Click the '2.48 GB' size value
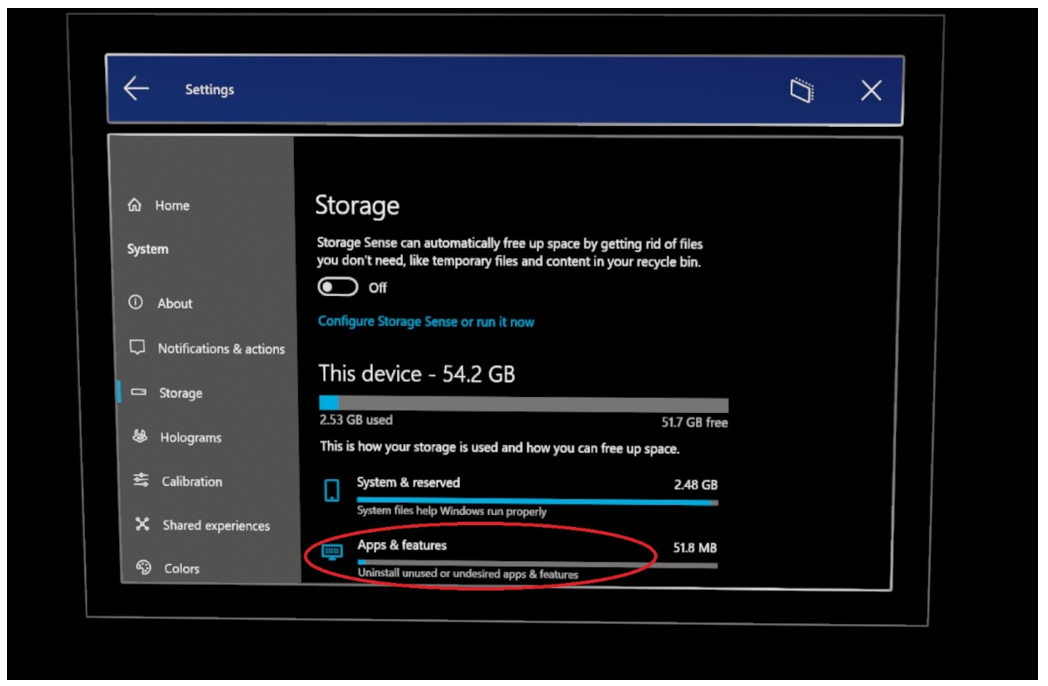 (695, 484)
